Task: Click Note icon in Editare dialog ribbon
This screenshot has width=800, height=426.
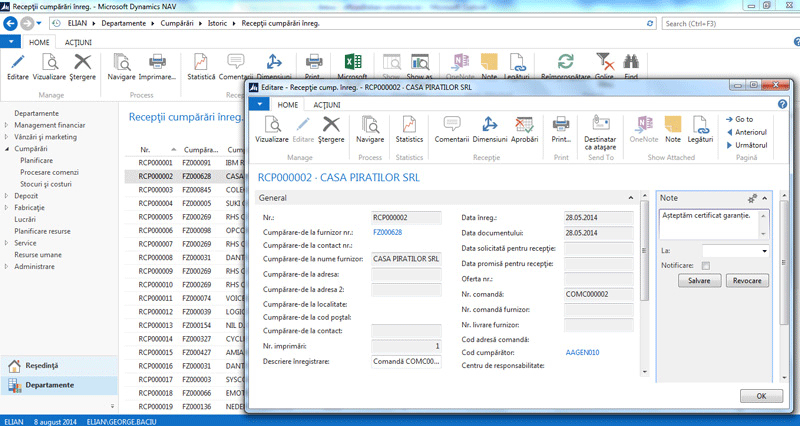Action: point(673,124)
